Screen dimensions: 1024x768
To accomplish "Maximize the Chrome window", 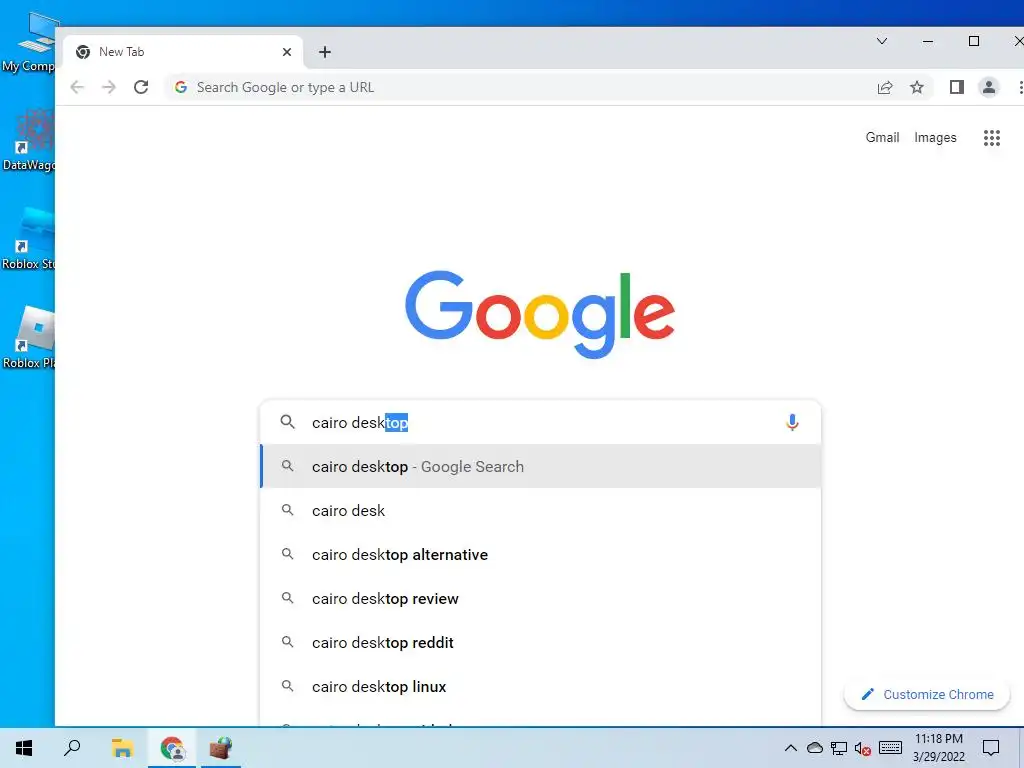I will click(x=974, y=41).
